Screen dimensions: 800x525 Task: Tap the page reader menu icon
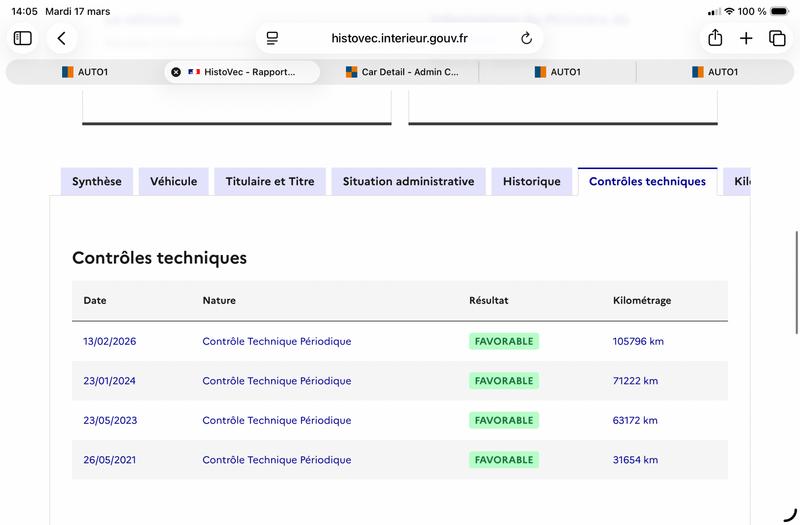click(272, 38)
